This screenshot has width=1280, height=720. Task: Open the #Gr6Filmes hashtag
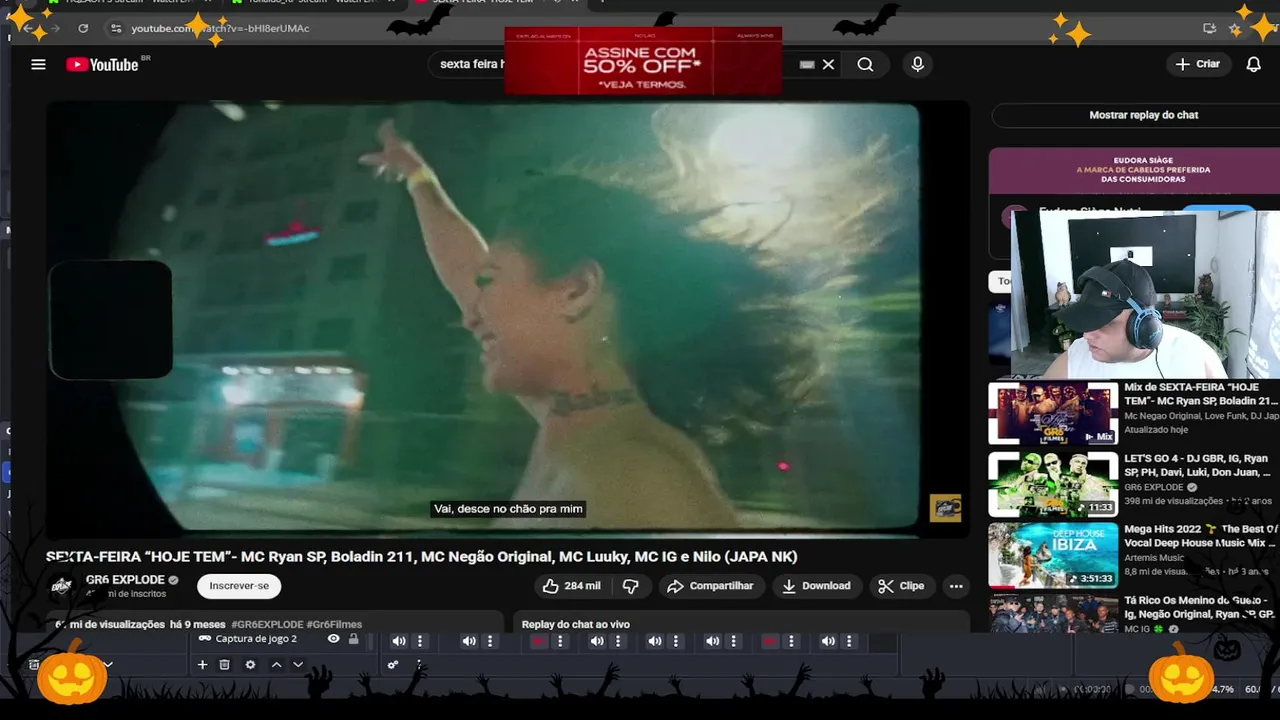tap(334, 624)
